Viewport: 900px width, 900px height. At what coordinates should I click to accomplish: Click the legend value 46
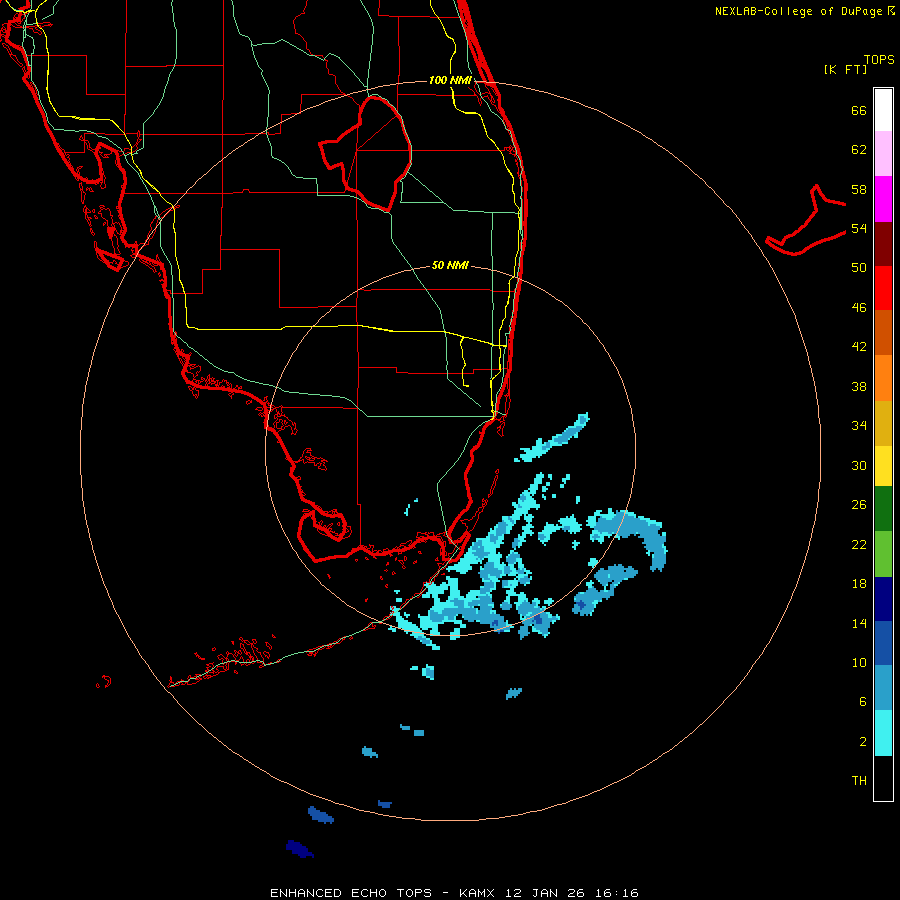859,308
